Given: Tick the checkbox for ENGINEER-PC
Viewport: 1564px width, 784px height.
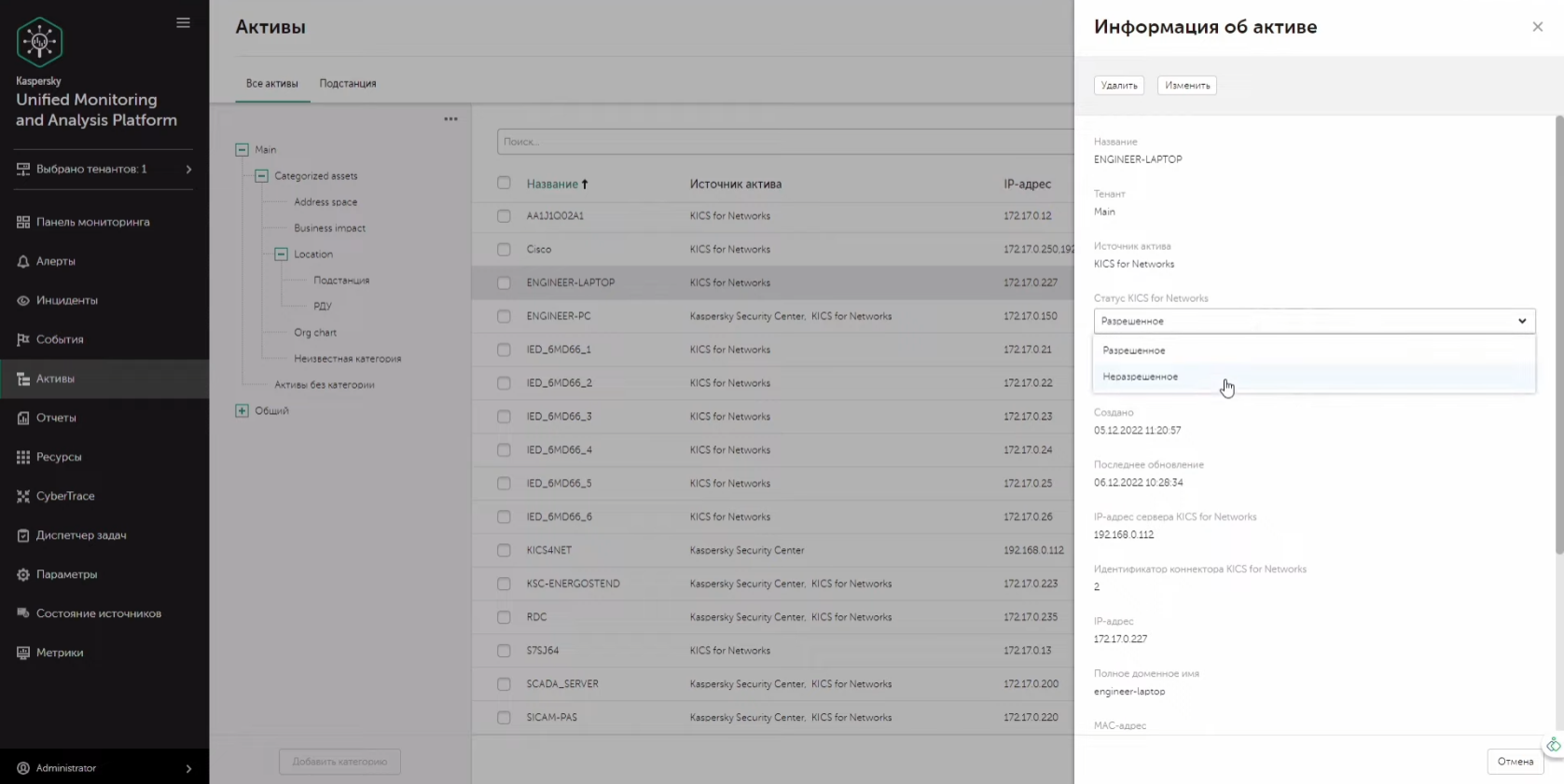Looking at the screenshot, I should [x=504, y=317].
